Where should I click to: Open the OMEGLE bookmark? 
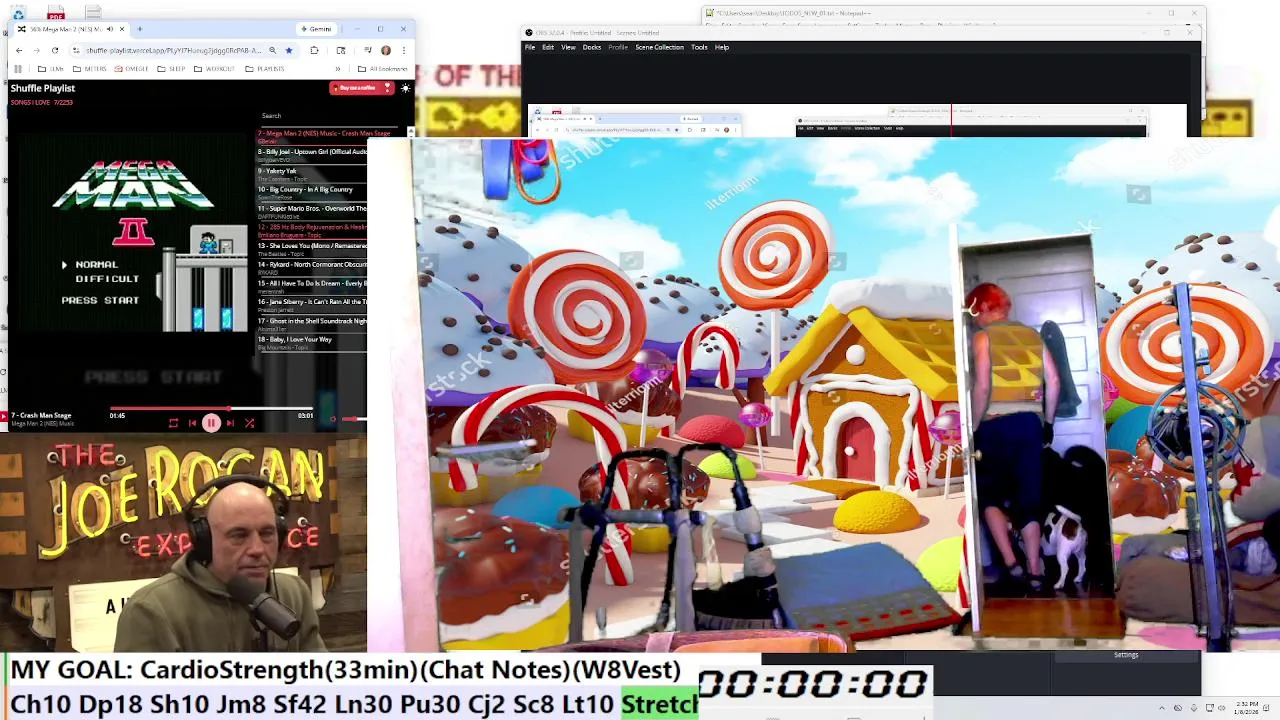click(132, 69)
